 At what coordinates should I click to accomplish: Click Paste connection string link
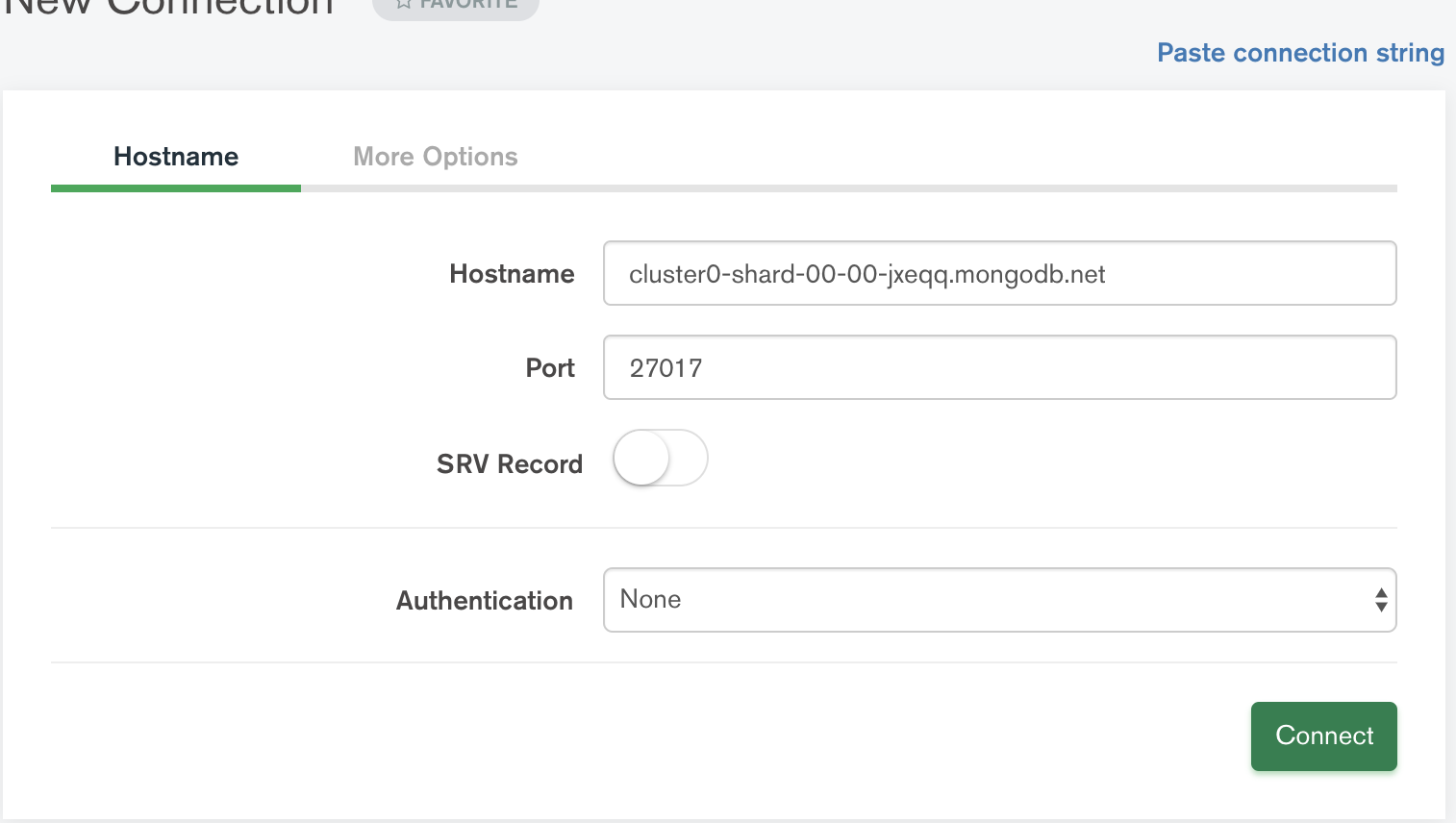point(1300,53)
